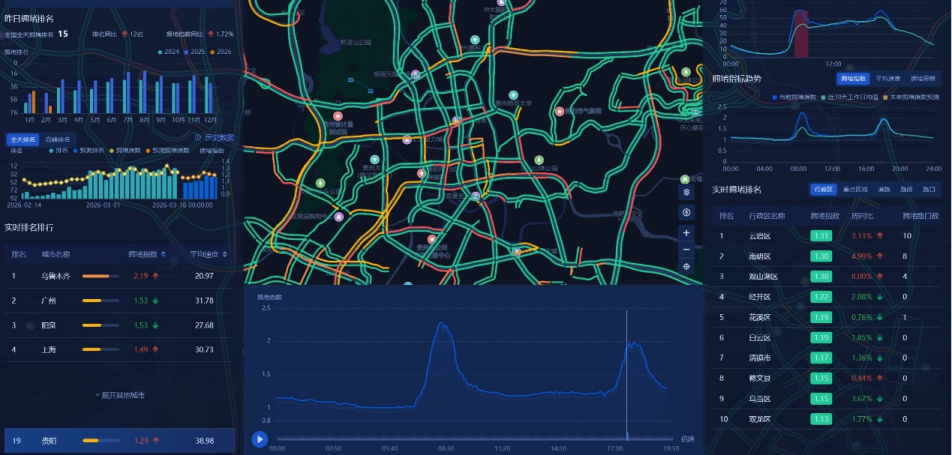Select the 拥堵指数 trend tab
Screen dimensions: 952x455
tap(853, 77)
